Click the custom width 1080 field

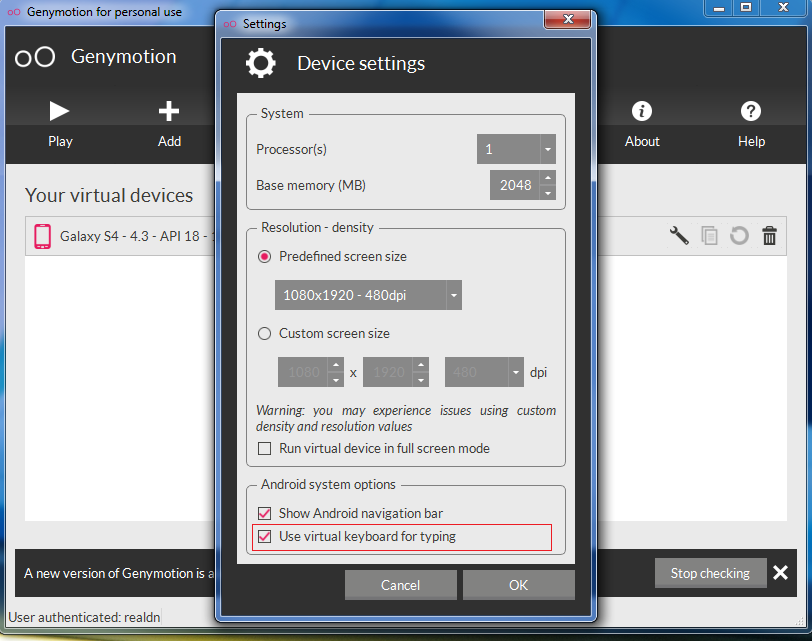[x=303, y=372]
